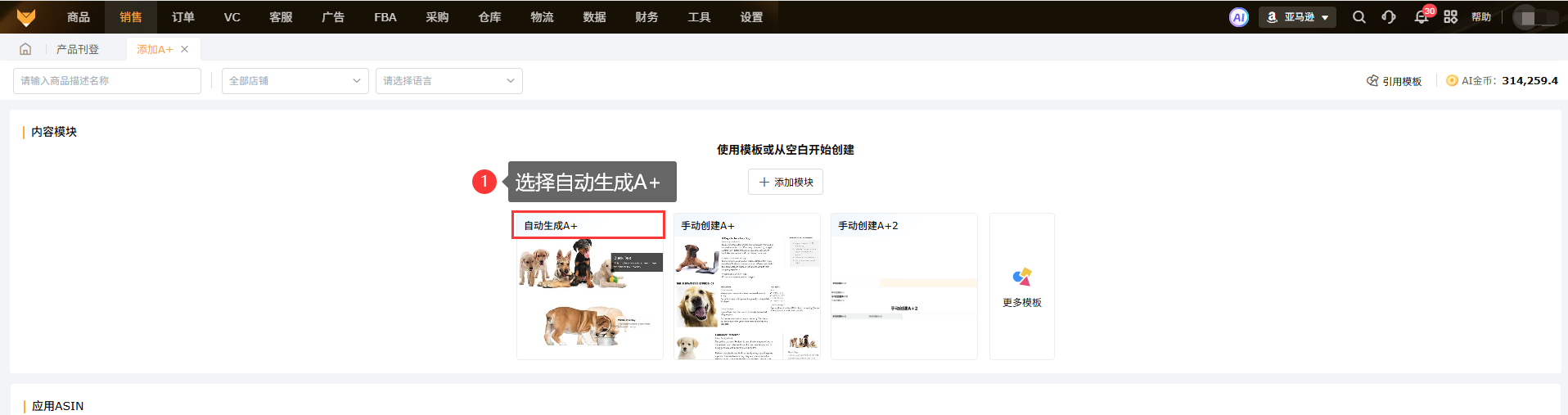Click the 内容模块 section heading
The image size is (1568, 415).
click(54, 132)
